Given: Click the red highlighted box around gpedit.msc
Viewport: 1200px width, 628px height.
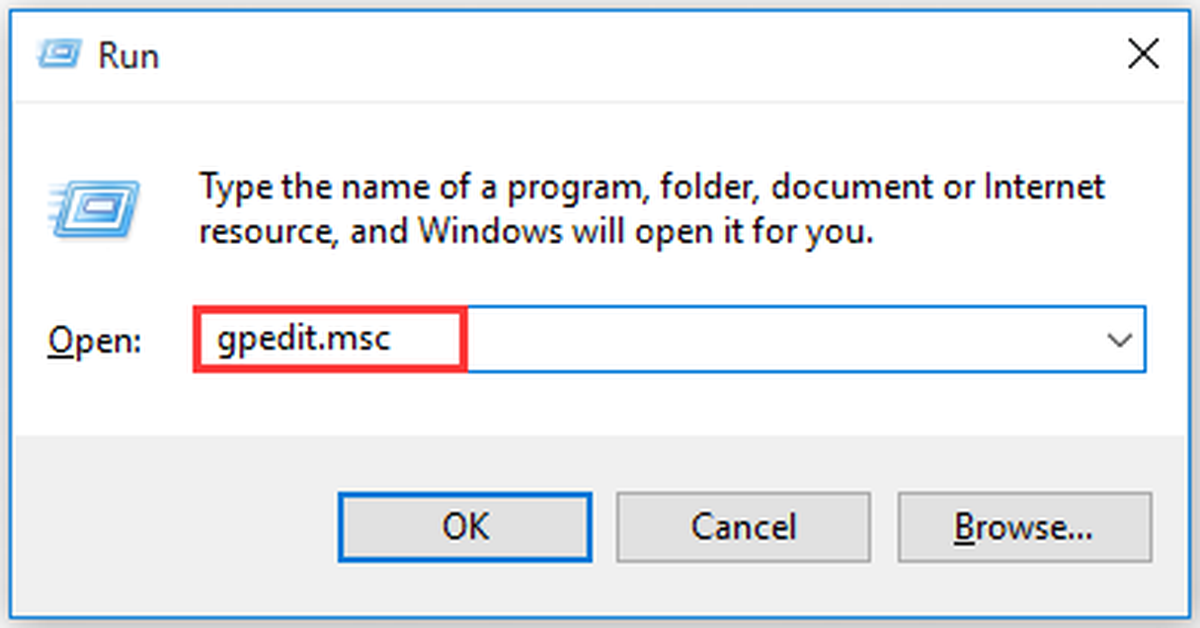Looking at the screenshot, I should [330, 340].
